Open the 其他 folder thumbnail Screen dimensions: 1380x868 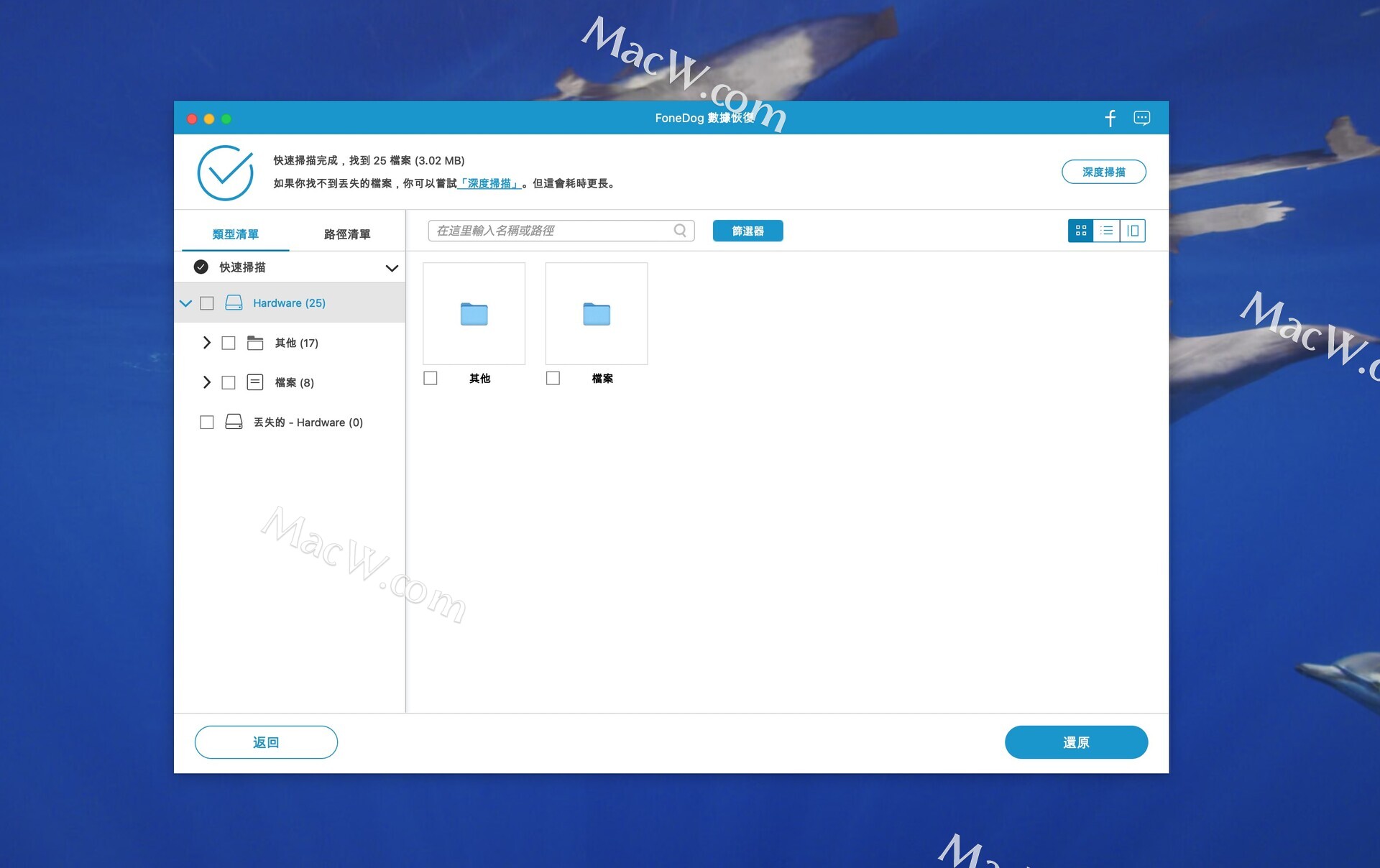474,313
